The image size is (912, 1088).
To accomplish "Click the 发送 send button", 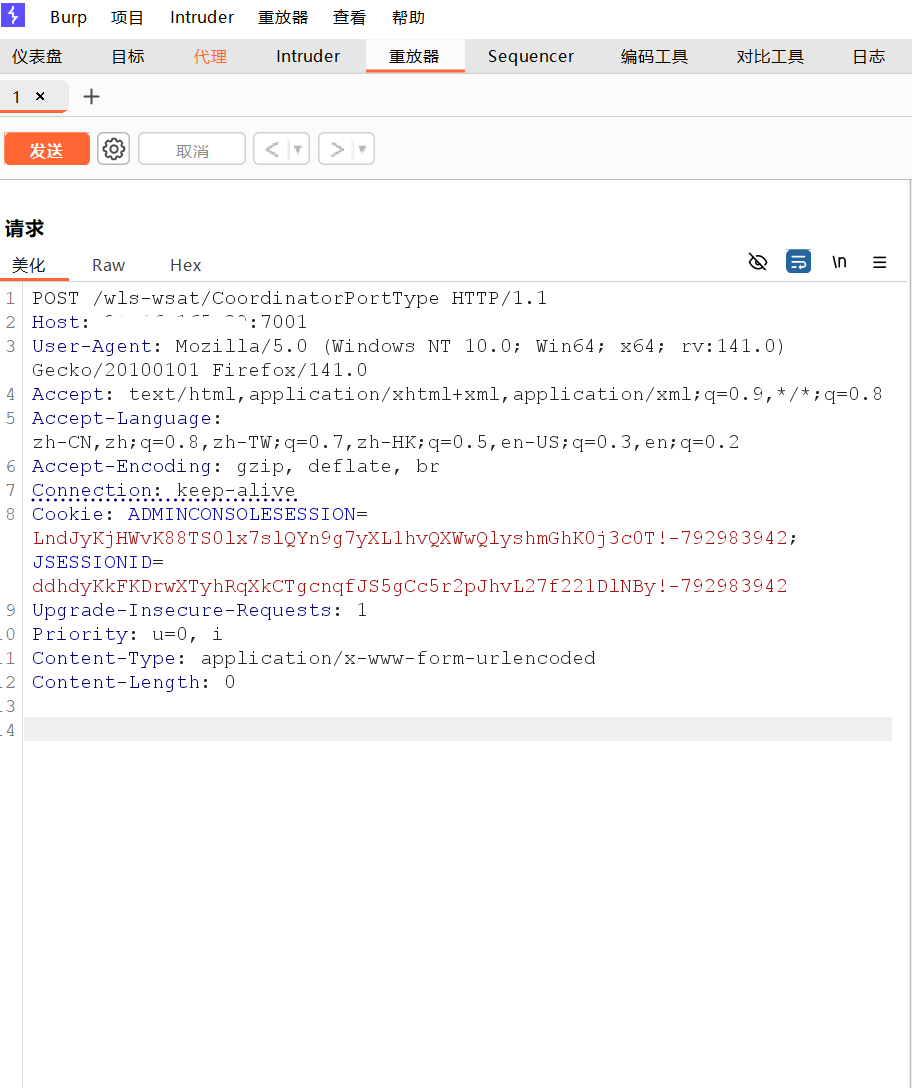I will (x=47, y=149).
